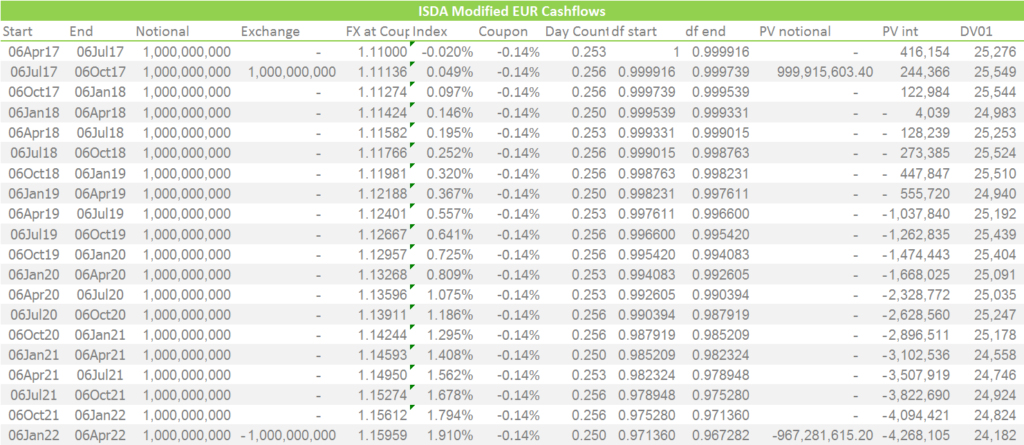
Task: Select FX value 1.13911
Action: (x=383, y=314)
